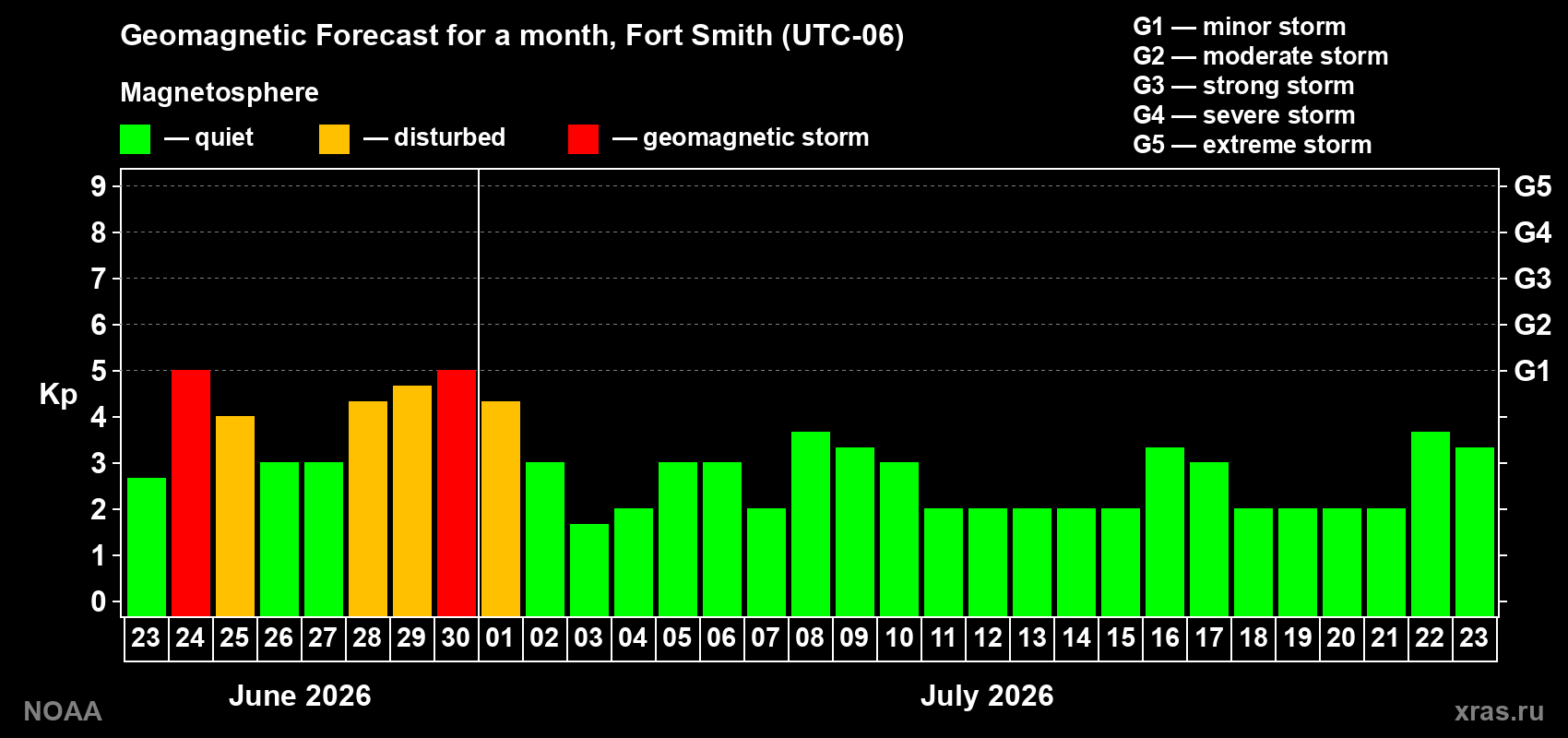
Task: Select the green bar for July 03
Action: [x=589, y=570]
